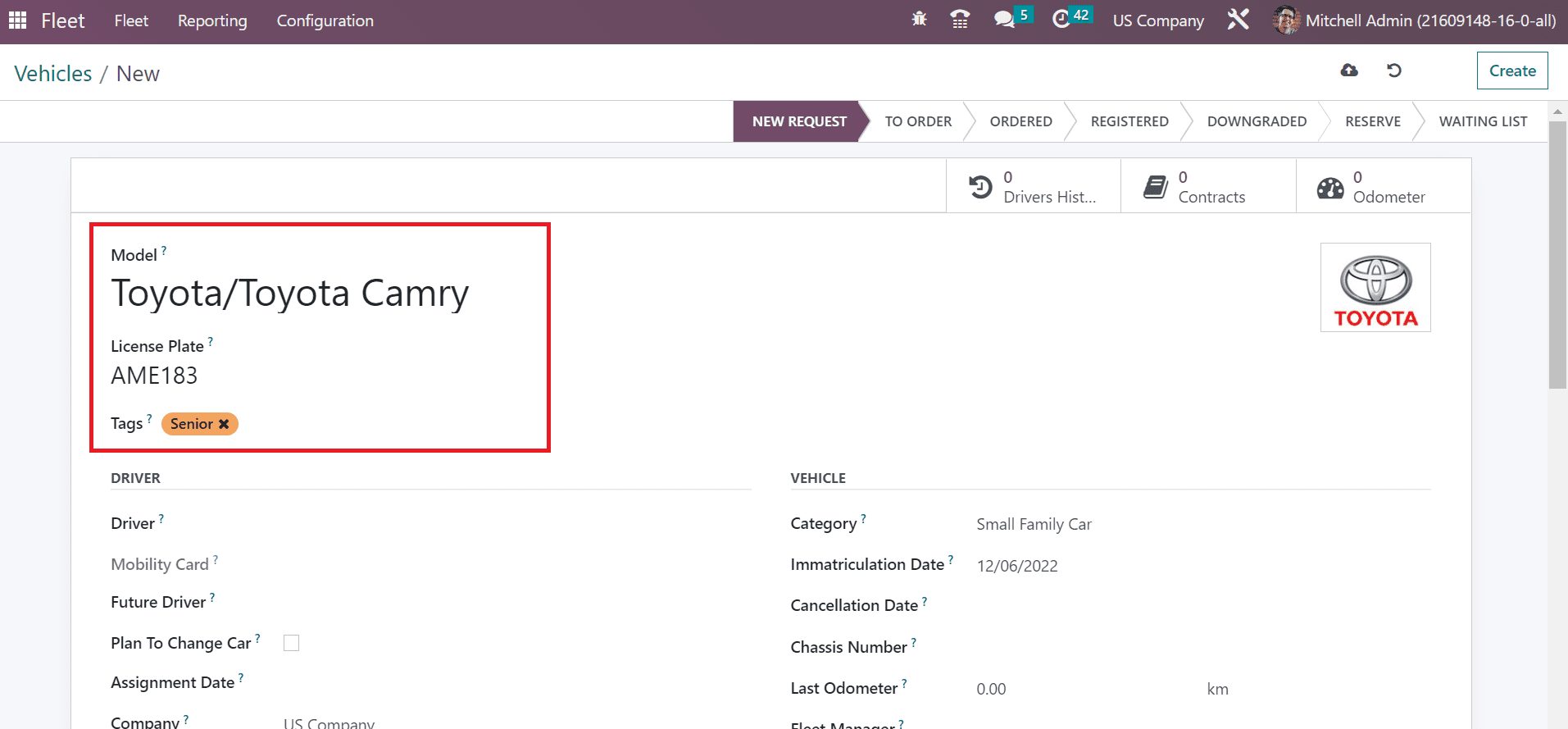Viewport: 1568px width, 729px height.
Task: Open Odometer stat button
Action: coord(1384,187)
